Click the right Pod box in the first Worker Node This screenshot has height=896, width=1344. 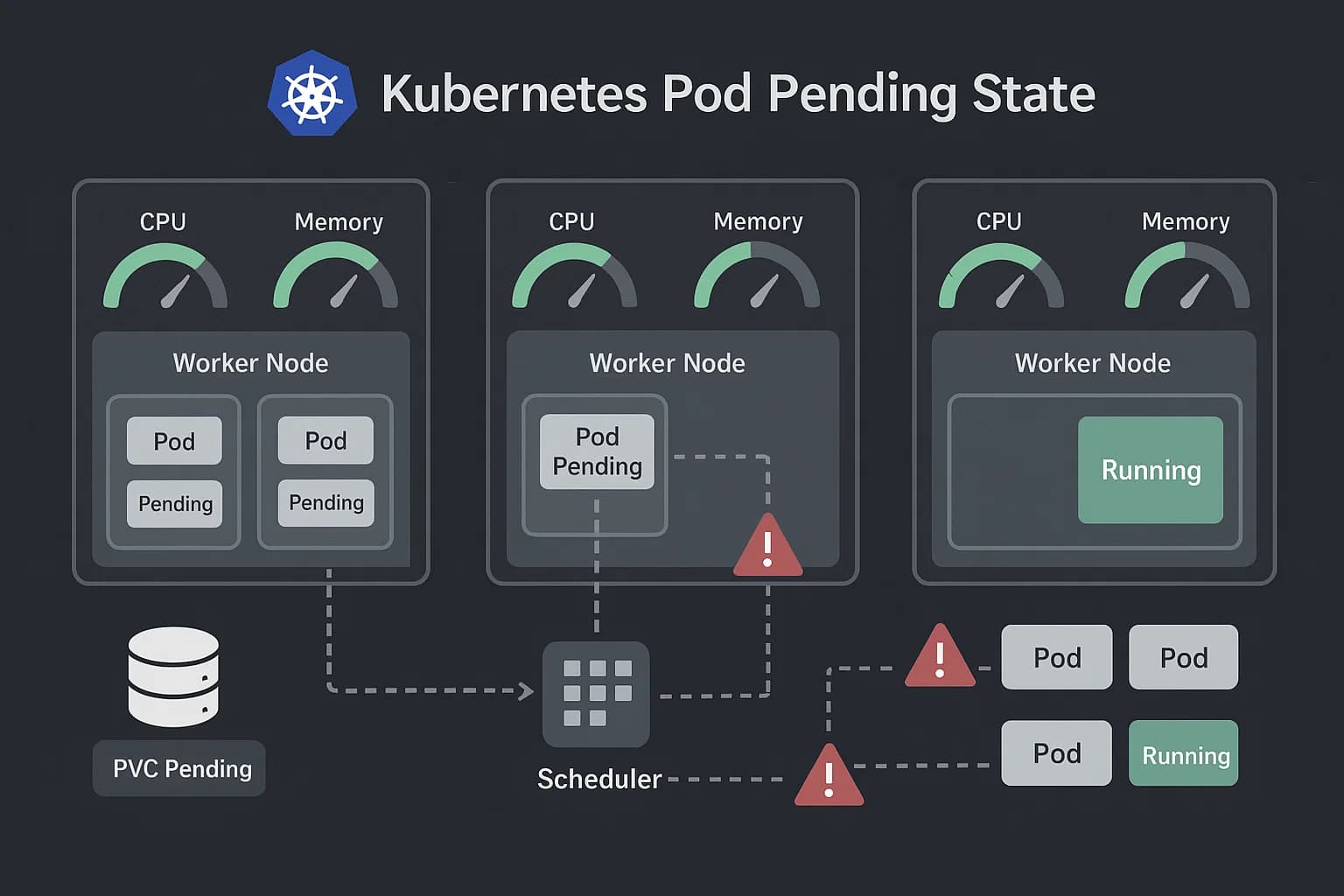(325, 440)
